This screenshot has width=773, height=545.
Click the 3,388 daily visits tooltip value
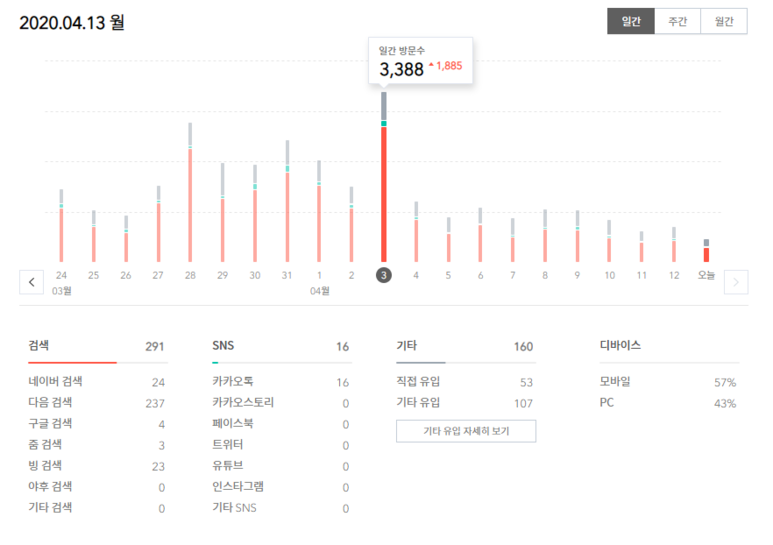click(x=401, y=69)
